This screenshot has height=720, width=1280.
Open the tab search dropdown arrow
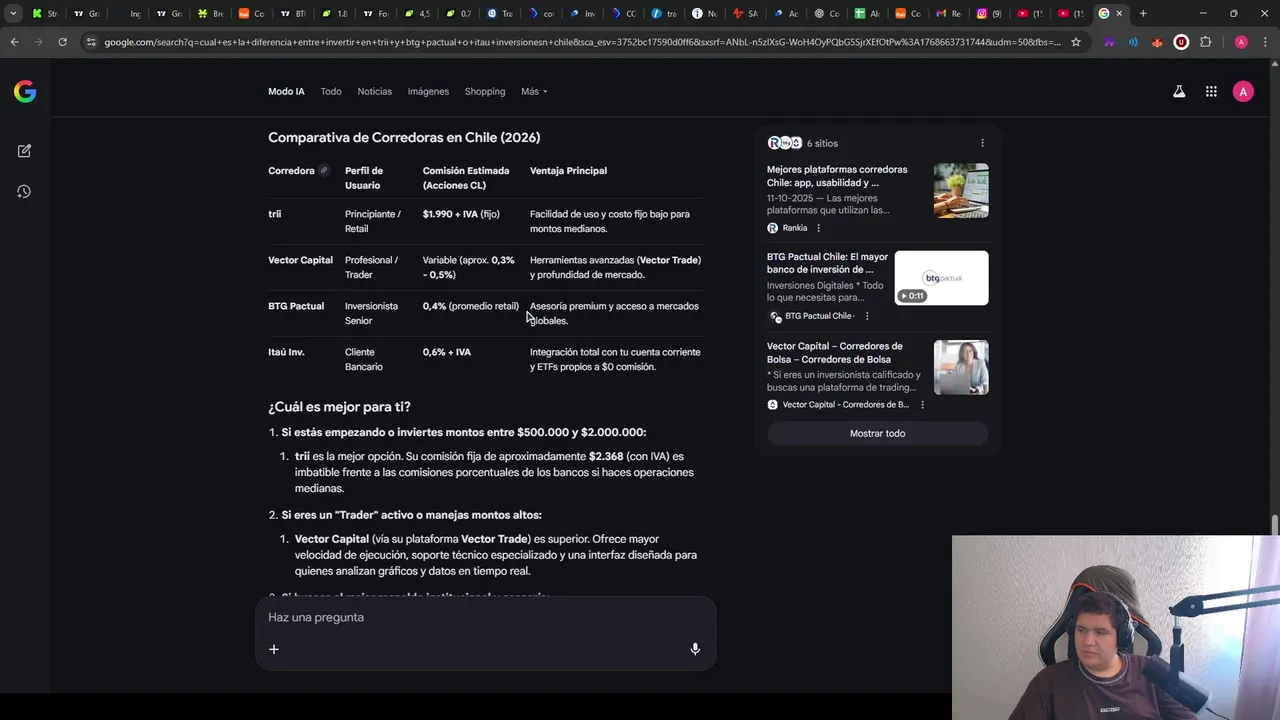[x=13, y=13]
